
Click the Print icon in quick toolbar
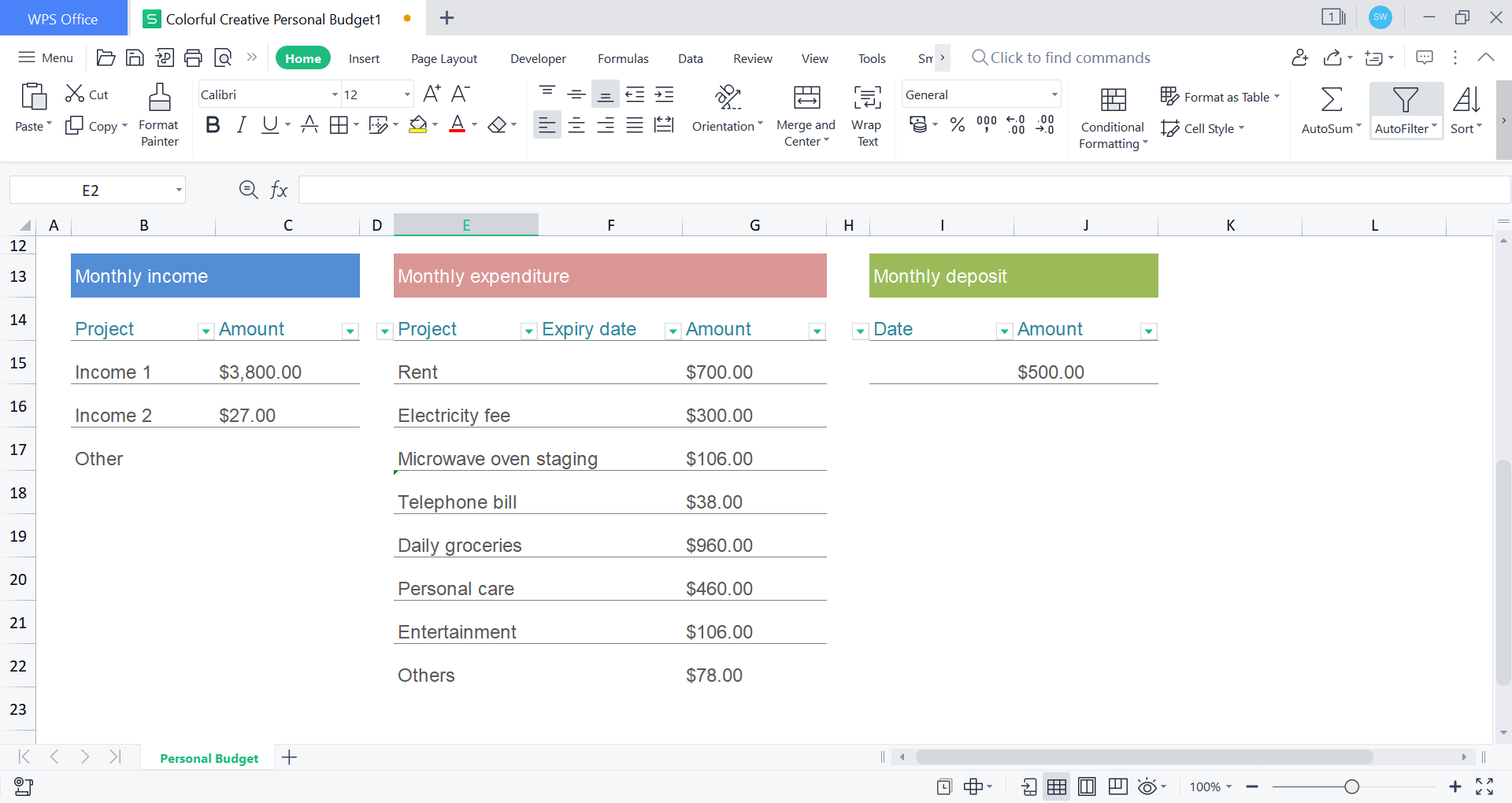193,57
